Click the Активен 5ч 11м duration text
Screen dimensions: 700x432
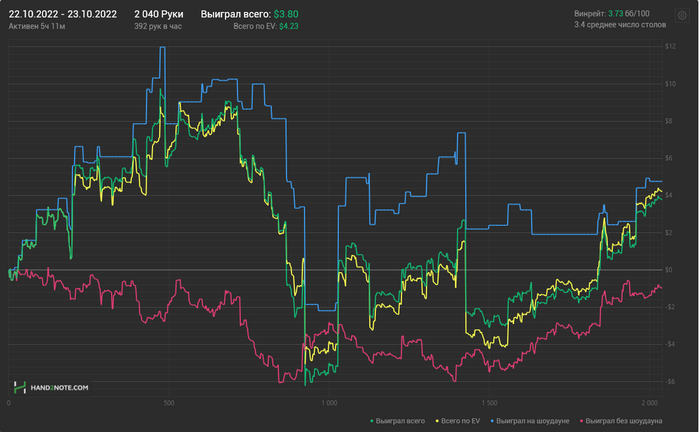point(36,26)
